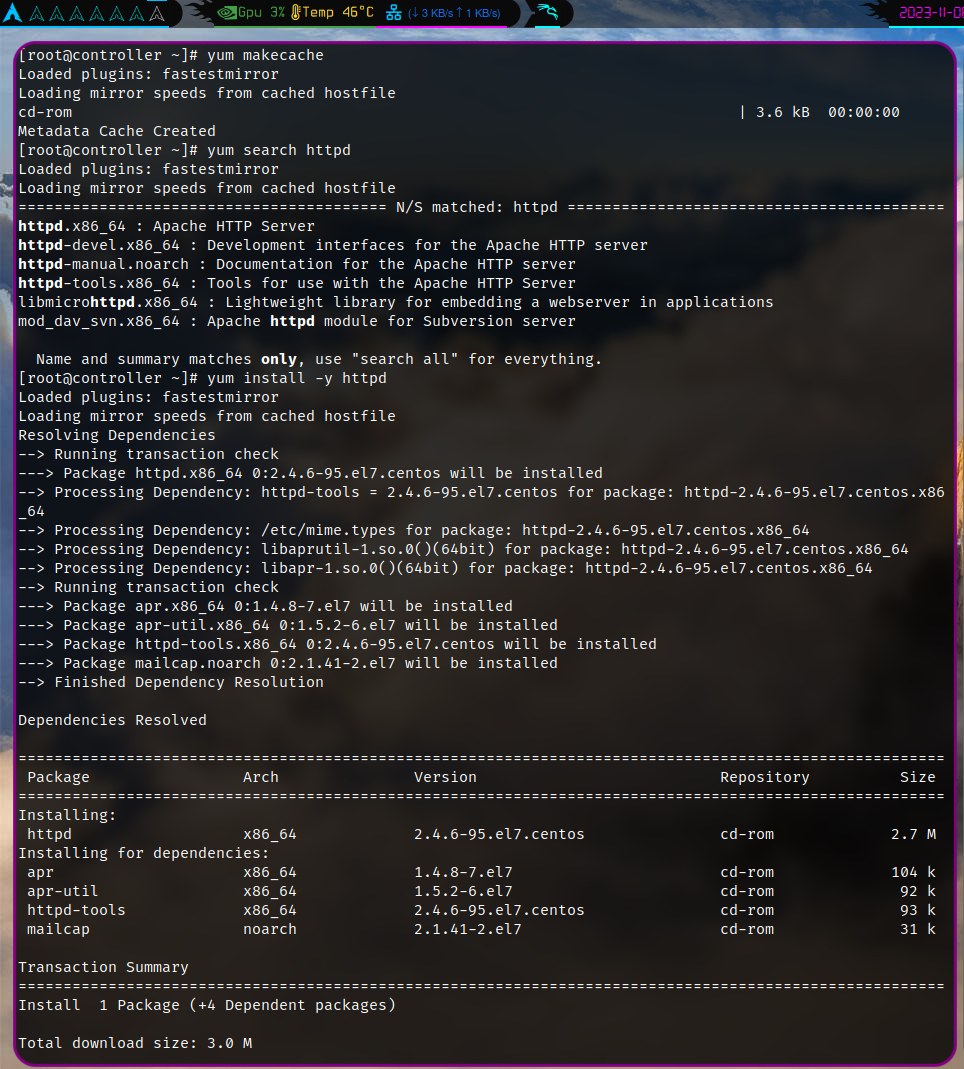
Task: Click the "Total download size: 3.0 M" line
Action: pos(135,1043)
